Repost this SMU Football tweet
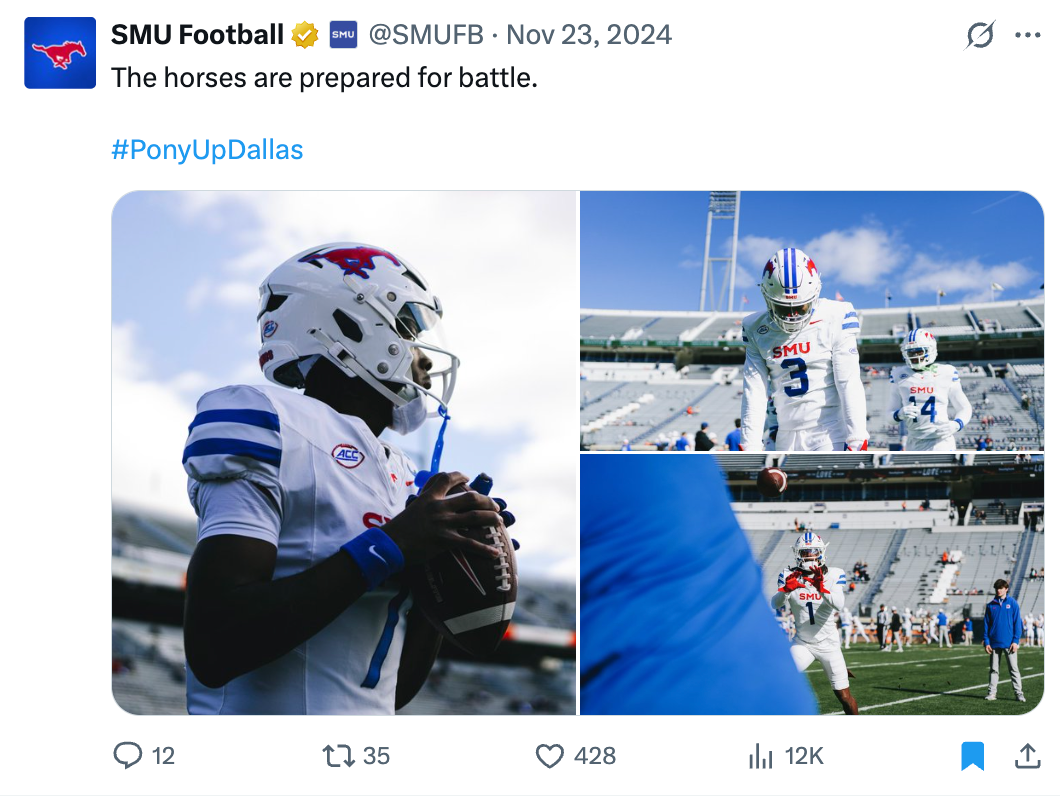This screenshot has width=1060, height=802. point(340,755)
